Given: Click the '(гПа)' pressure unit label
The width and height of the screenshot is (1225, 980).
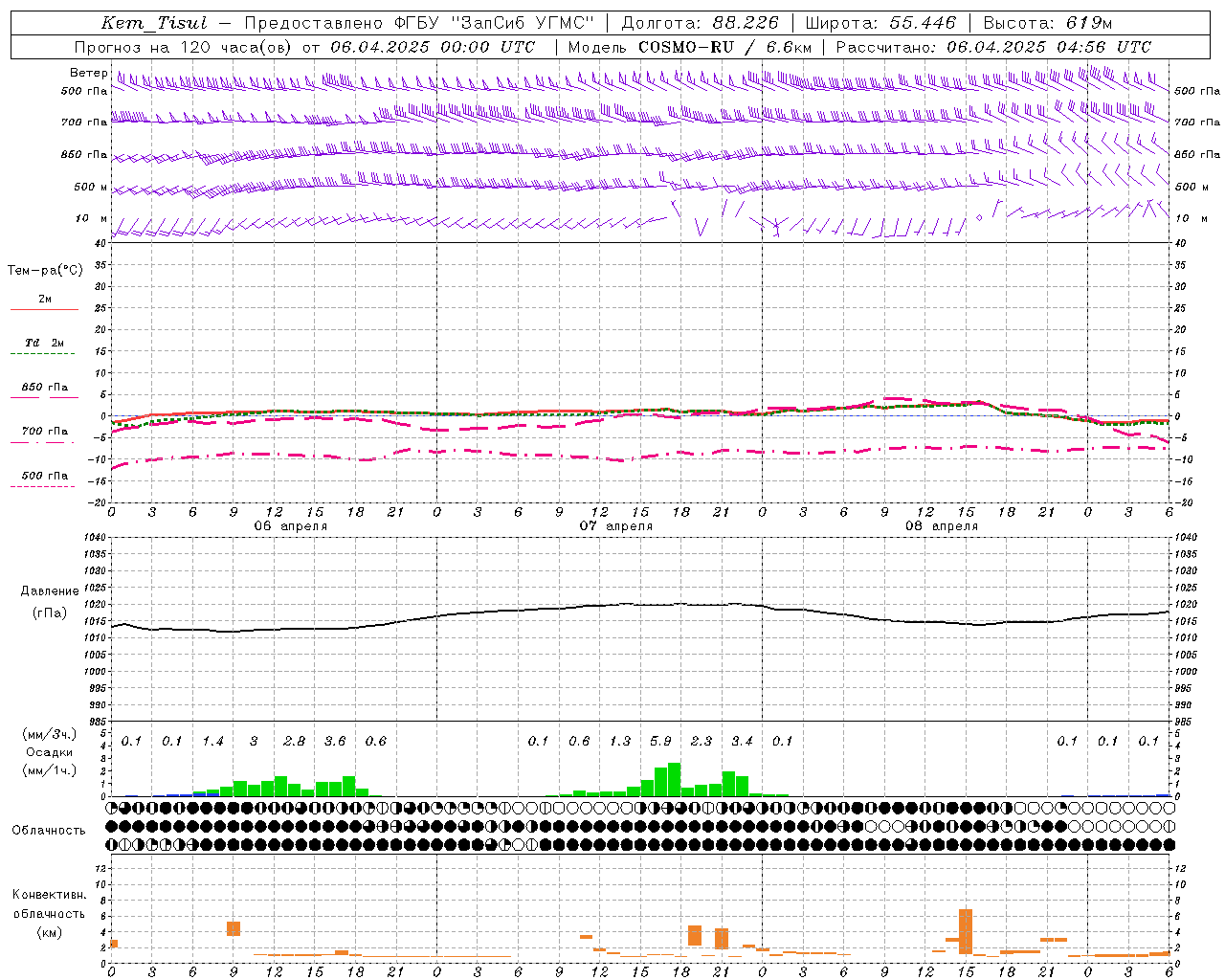Looking at the screenshot, I should point(50,613).
